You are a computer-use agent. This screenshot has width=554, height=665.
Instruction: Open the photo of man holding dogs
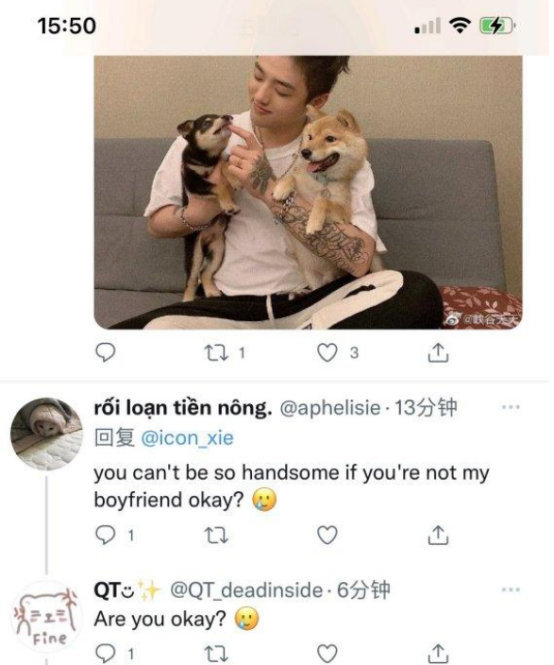point(308,192)
